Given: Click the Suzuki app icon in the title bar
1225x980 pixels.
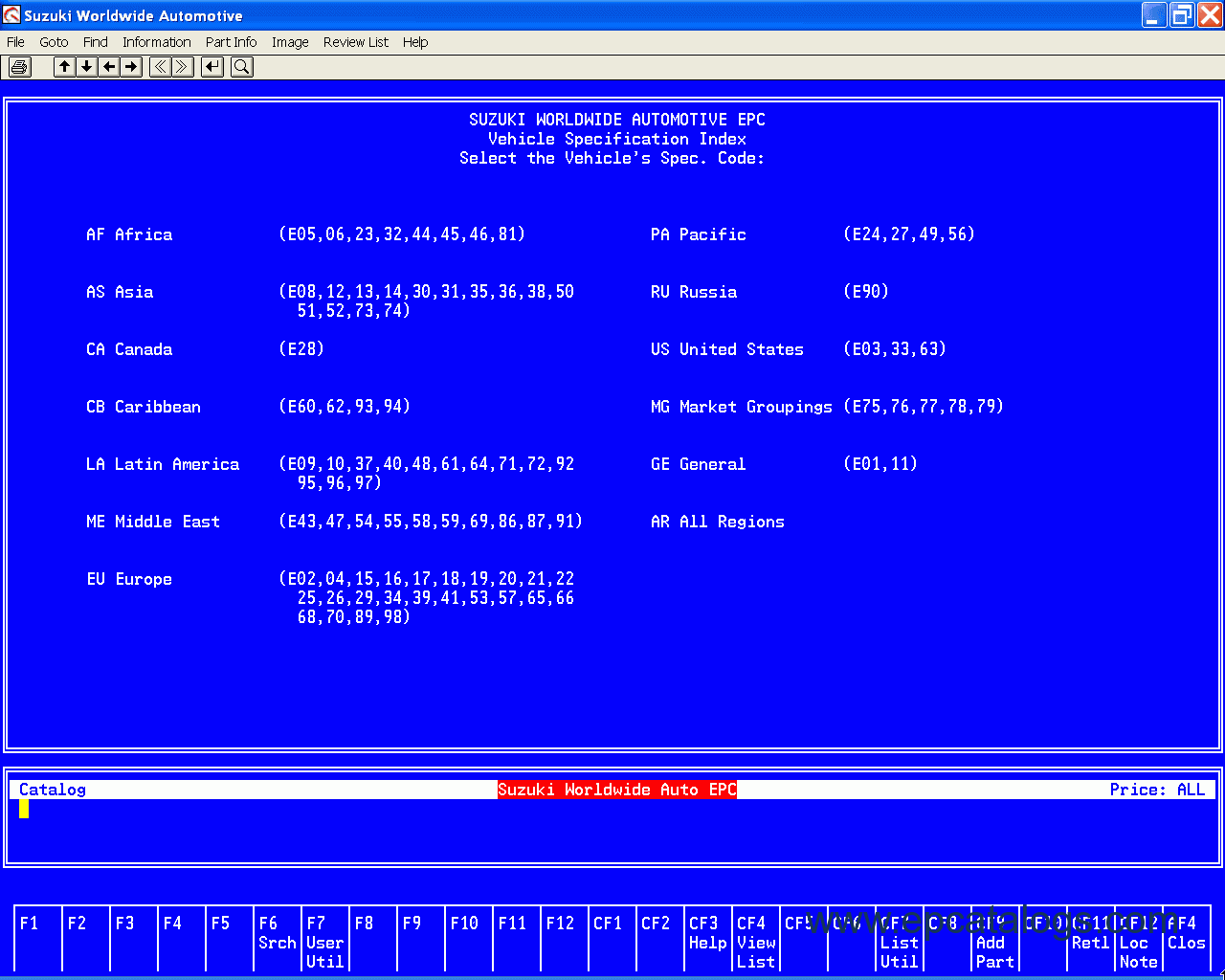Looking at the screenshot, I should pos(12,15).
